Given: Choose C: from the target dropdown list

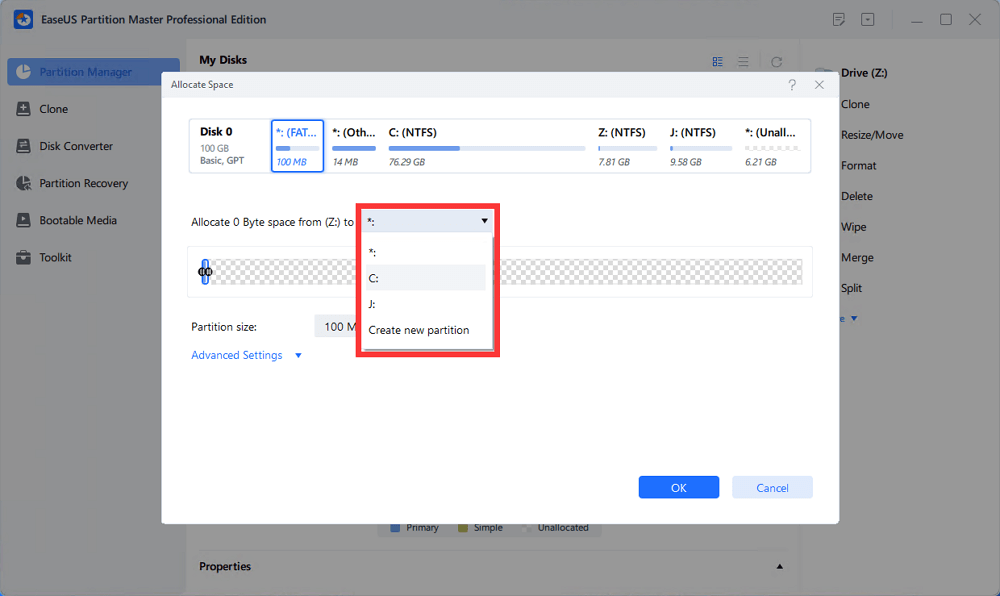Looking at the screenshot, I should click(425, 278).
